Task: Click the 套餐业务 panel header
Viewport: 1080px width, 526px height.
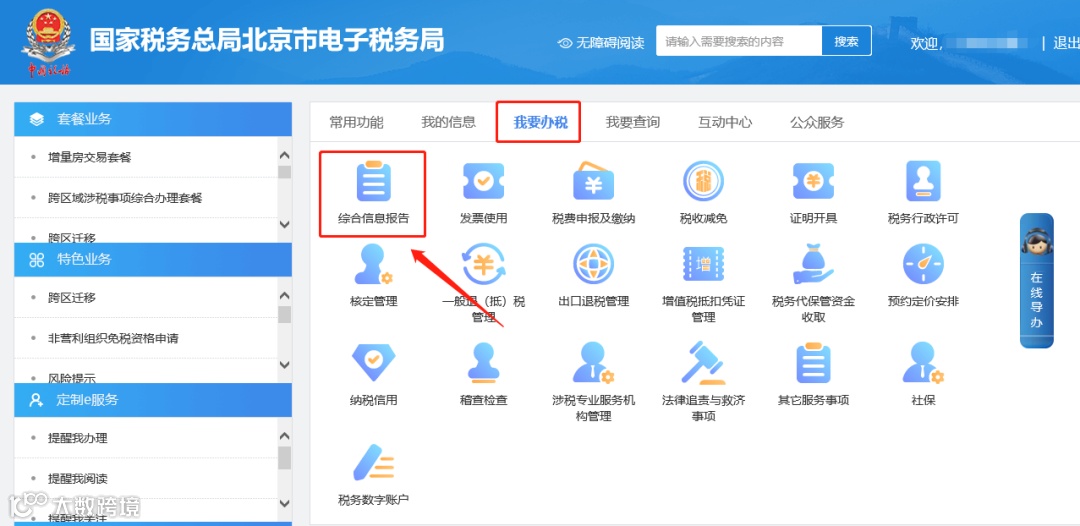Action: tap(153, 119)
